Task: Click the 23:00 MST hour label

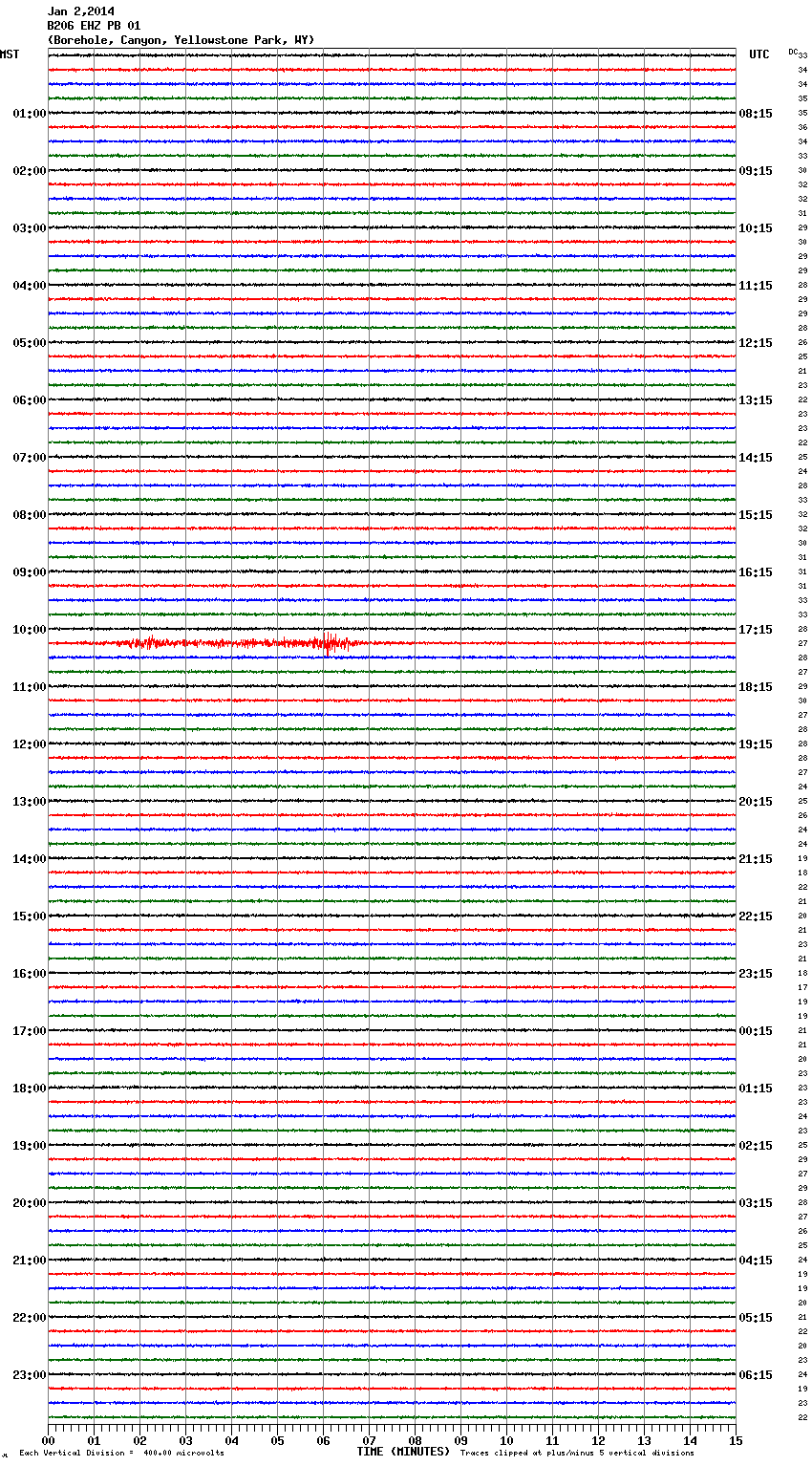Action: pos(29,1375)
